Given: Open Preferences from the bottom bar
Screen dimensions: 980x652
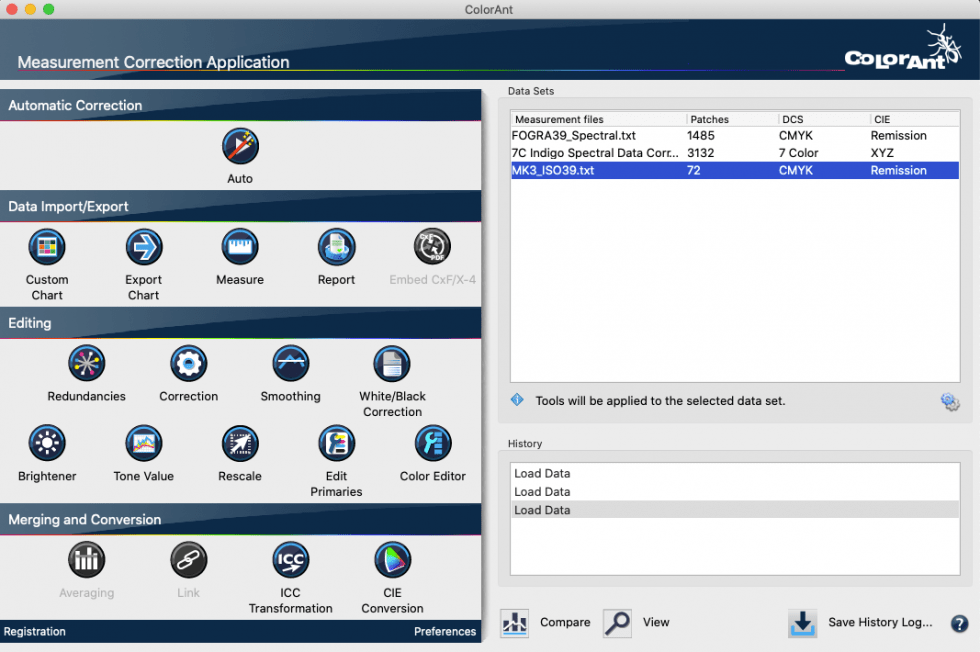Looking at the screenshot, I should pyautogui.click(x=445, y=631).
